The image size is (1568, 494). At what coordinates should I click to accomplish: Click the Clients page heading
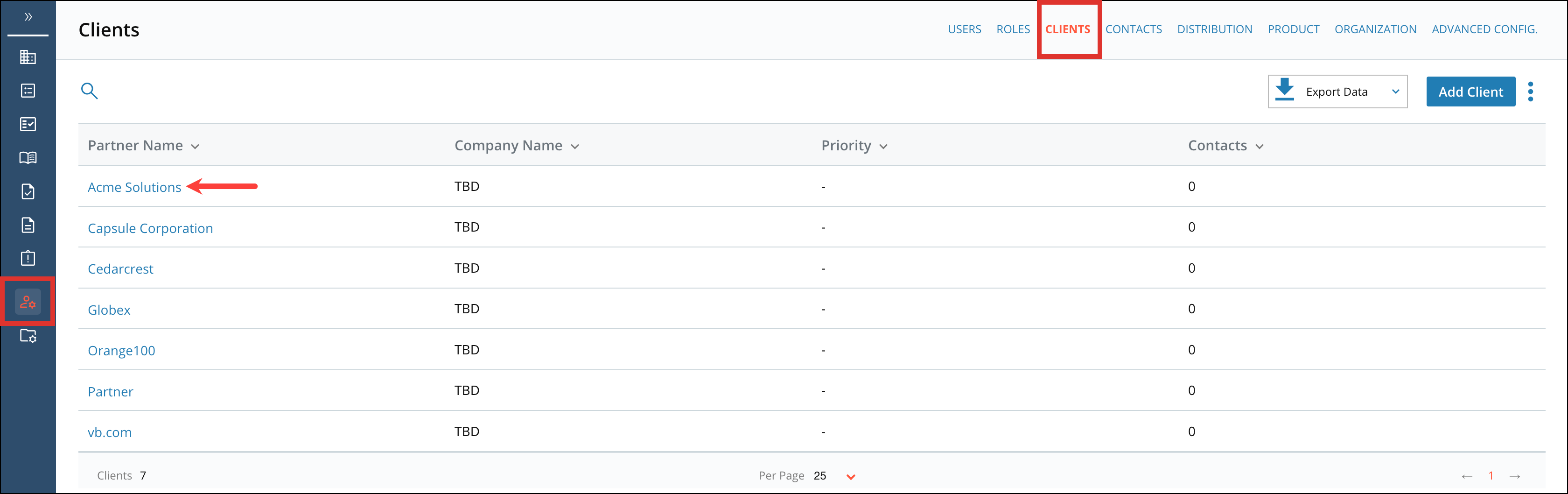pyautogui.click(x=109, y=30)
